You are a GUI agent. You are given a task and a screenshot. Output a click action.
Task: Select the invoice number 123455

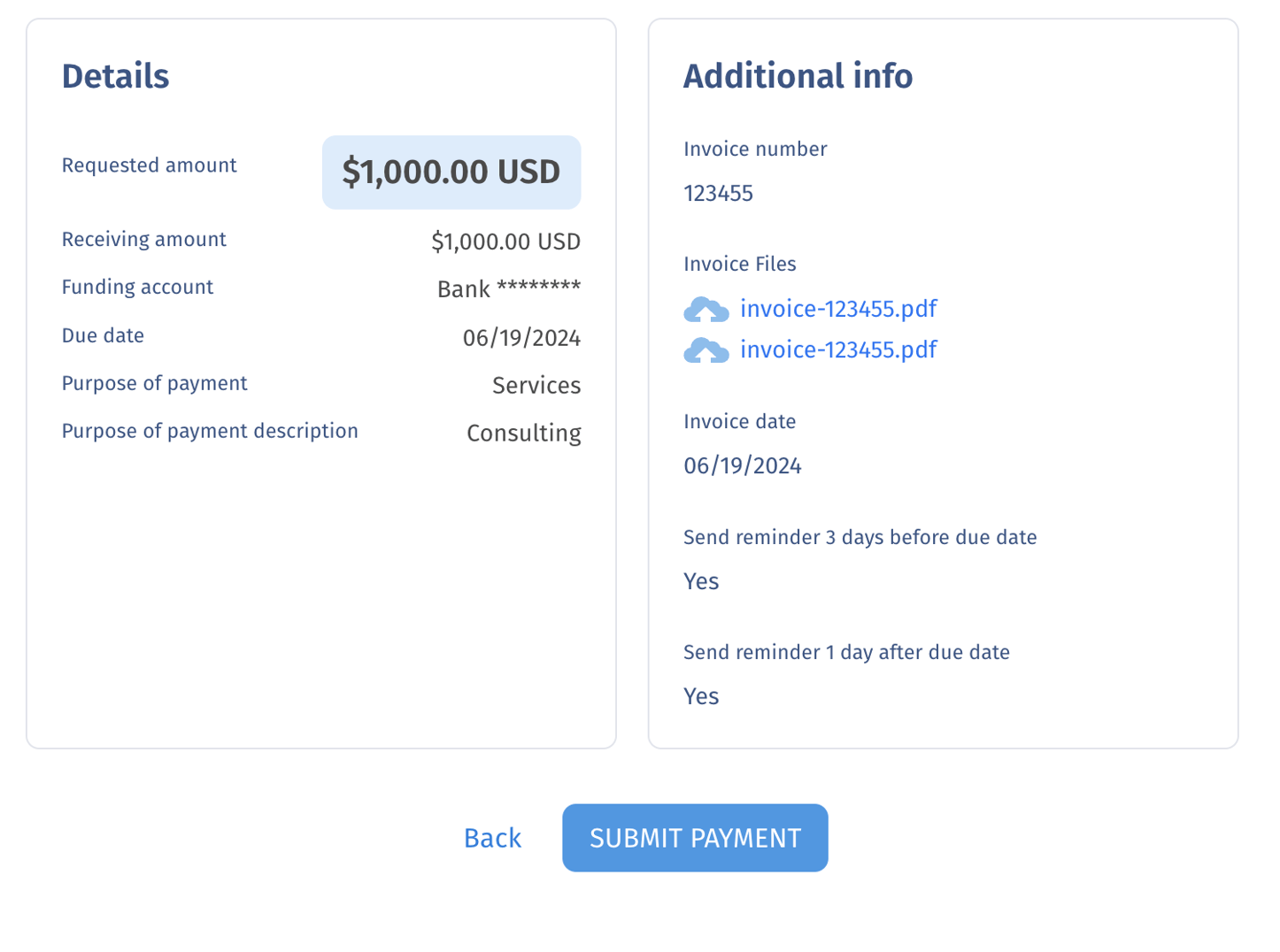(x=718, y=193)
